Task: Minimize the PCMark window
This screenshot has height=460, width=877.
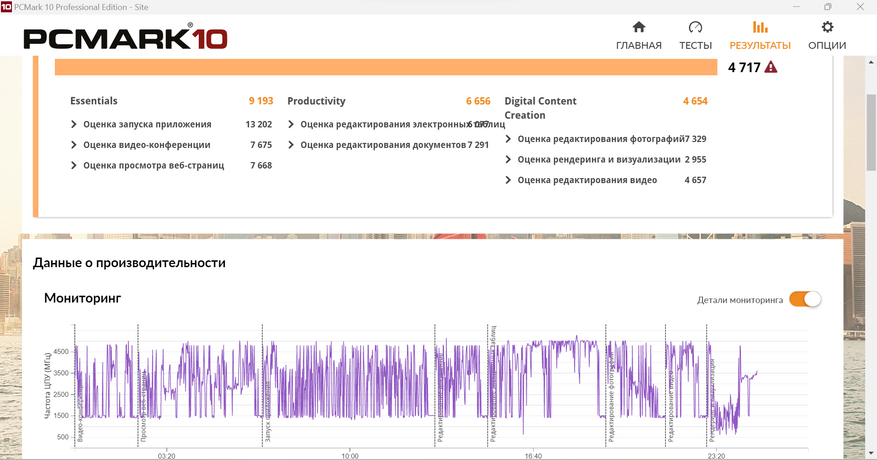Action: (x=795, y=7)
